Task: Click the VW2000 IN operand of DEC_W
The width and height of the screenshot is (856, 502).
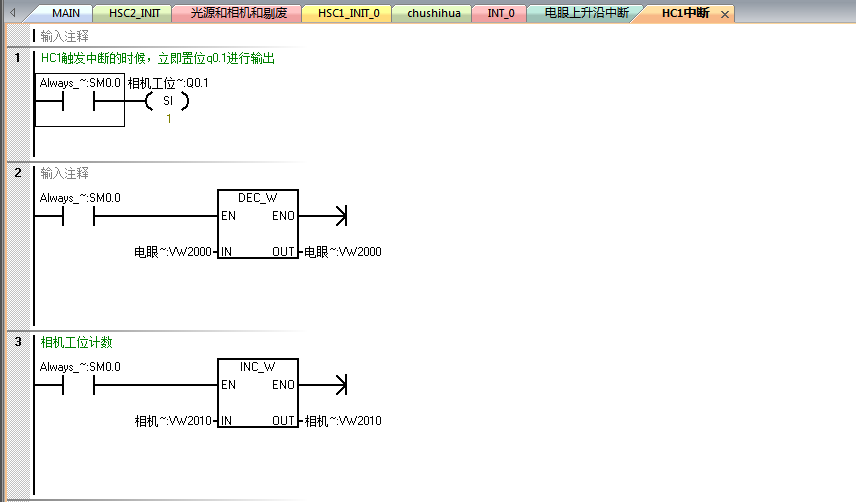Action: [x=174, y=252]
